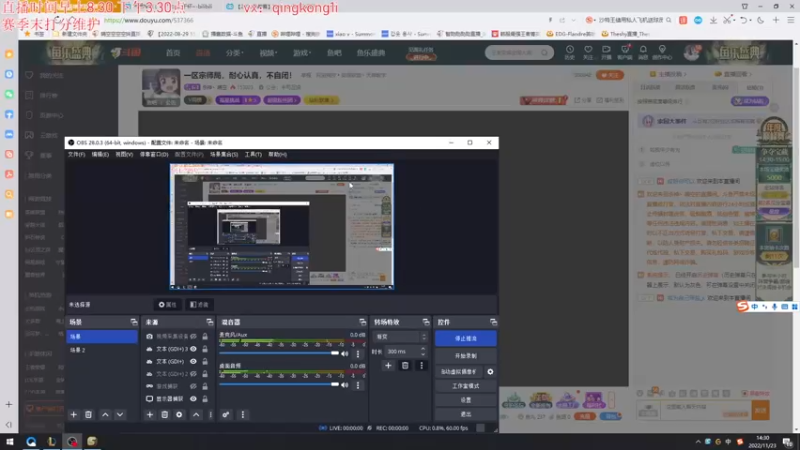The width and height of the screenshot is (800, 450).
Task: Open OBS 文件(F) menu
Action: tap(77, 154)
